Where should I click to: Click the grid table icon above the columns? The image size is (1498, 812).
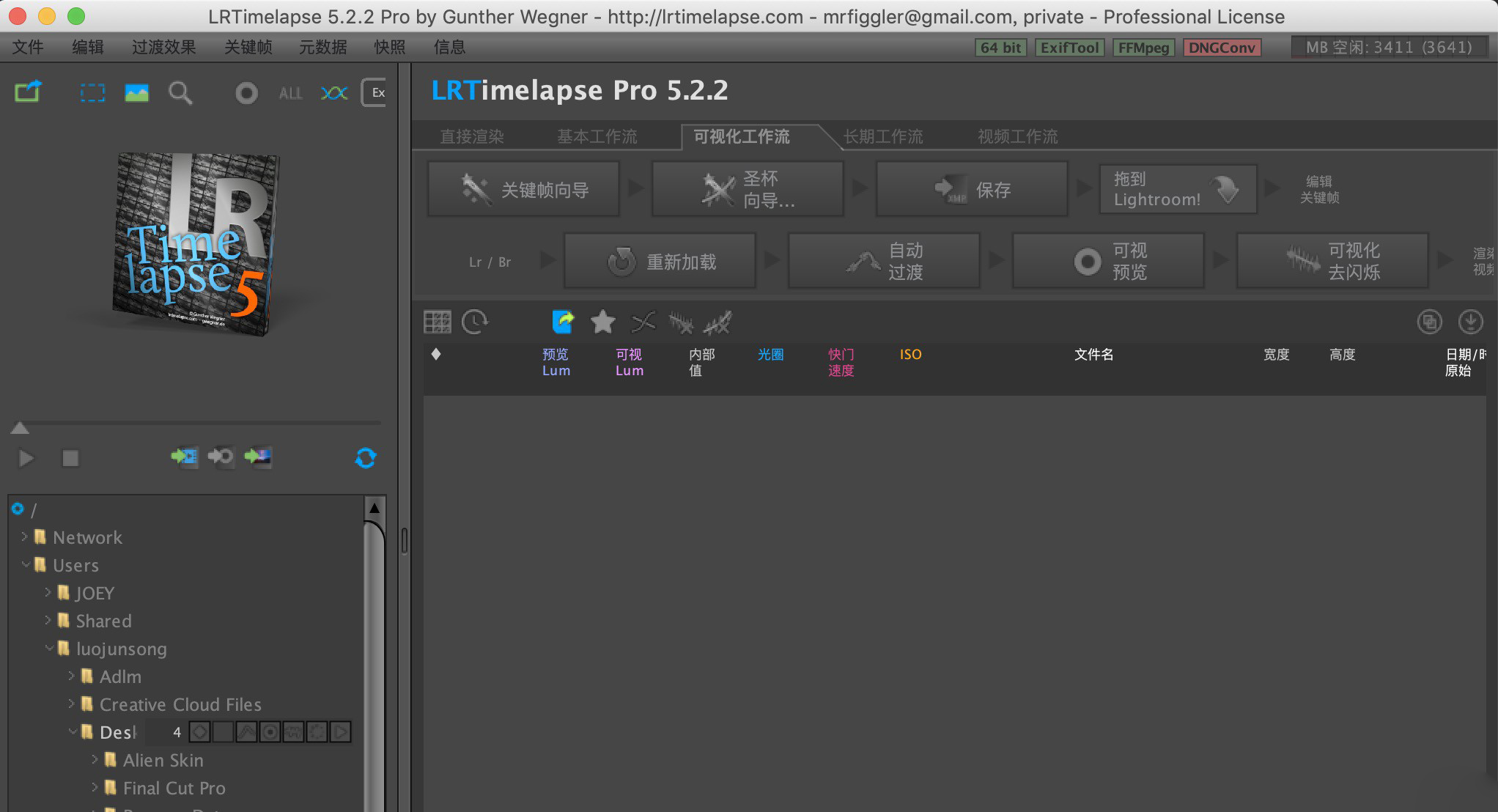coord(438,322)
